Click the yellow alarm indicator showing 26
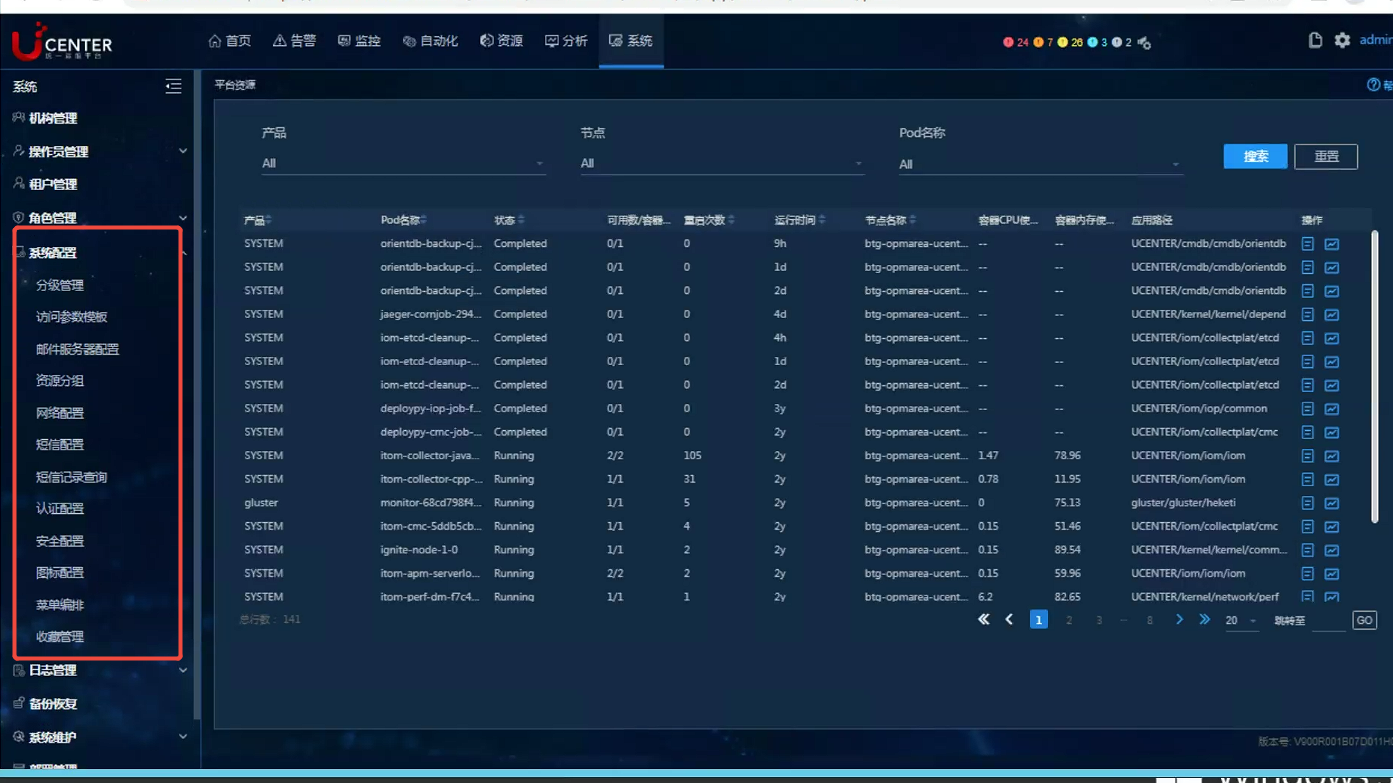The width and height of the screenshot is (1393, 783). (x=1070, y=42)
